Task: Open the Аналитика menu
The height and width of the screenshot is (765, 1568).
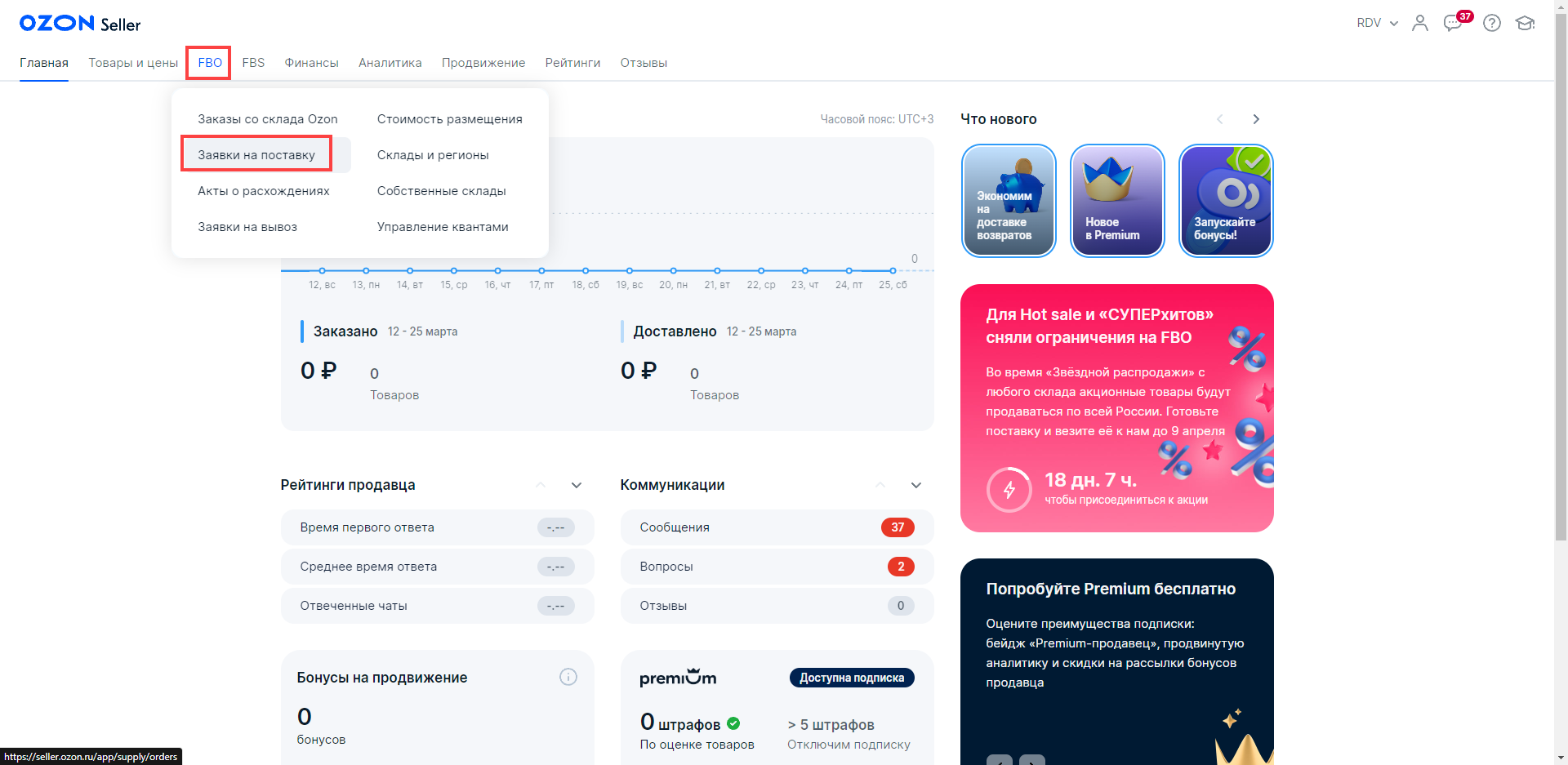Action: [390, 63]
